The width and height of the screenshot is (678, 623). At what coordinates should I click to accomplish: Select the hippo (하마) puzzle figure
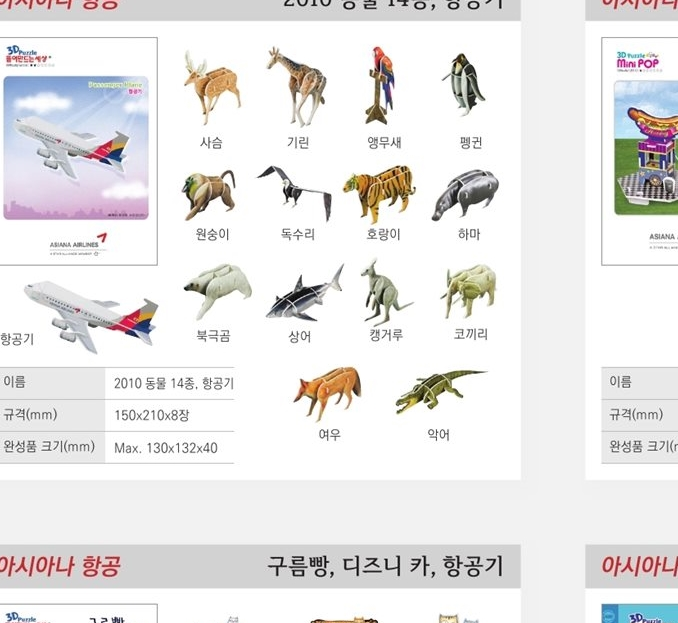click(x=465, y=195)
